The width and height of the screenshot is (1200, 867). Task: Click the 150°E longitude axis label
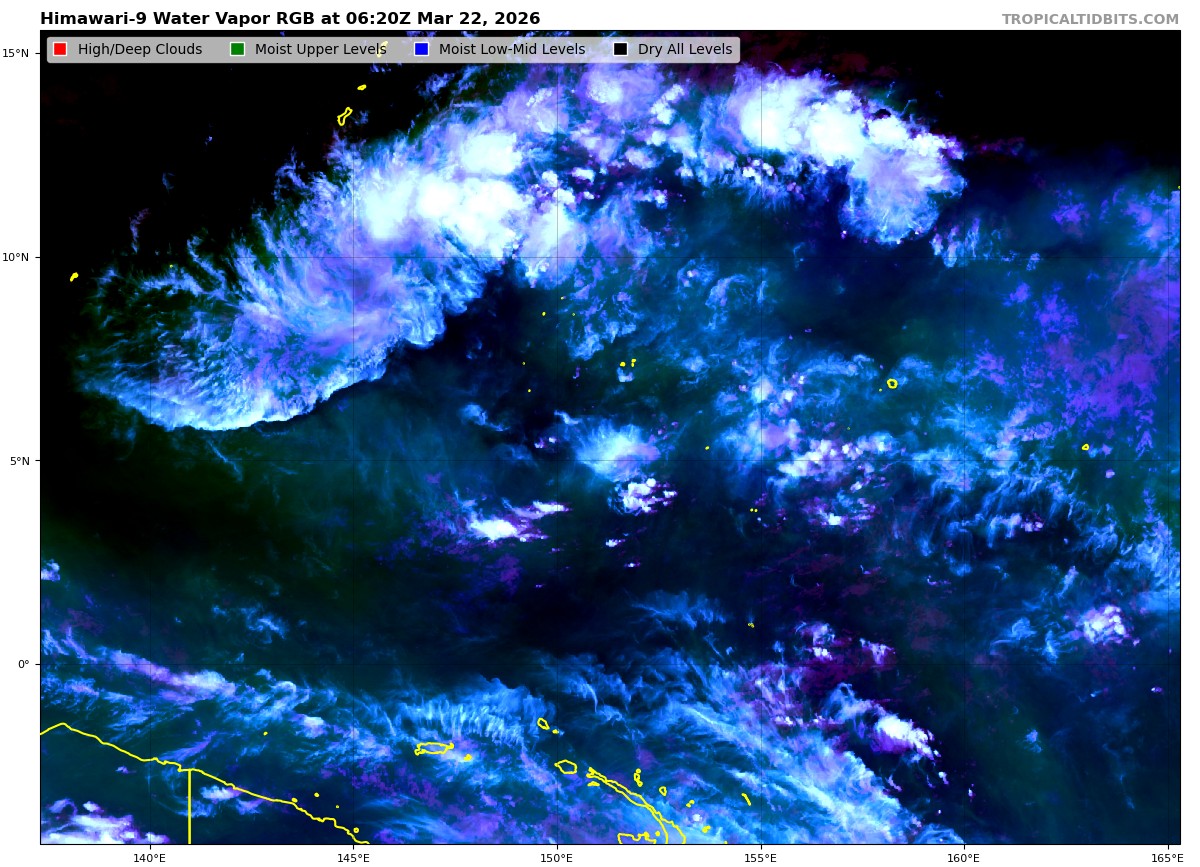click(x=557, y=857)
